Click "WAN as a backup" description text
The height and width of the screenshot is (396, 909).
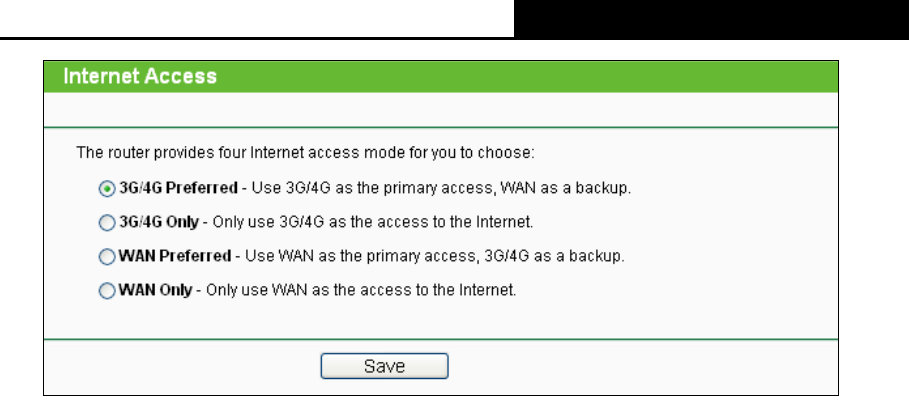tap(565, 188)
